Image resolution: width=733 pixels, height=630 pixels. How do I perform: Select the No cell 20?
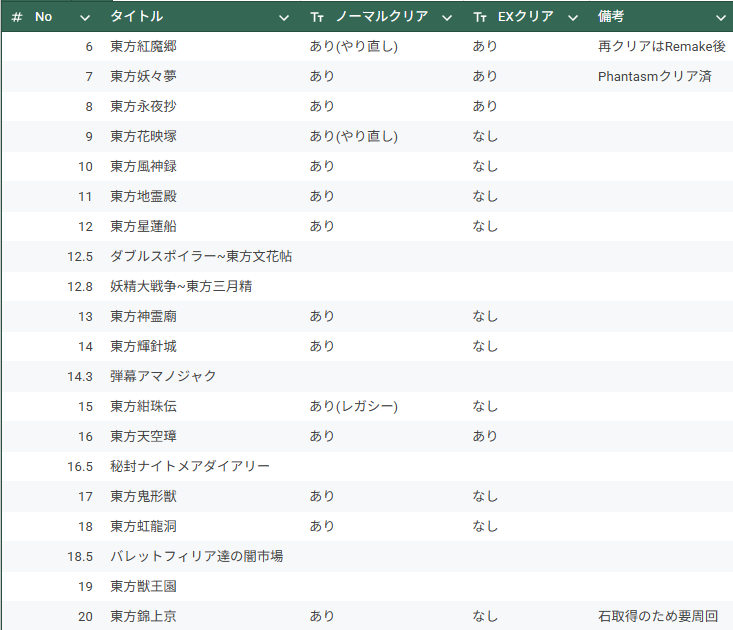click(x=85, y=617)
